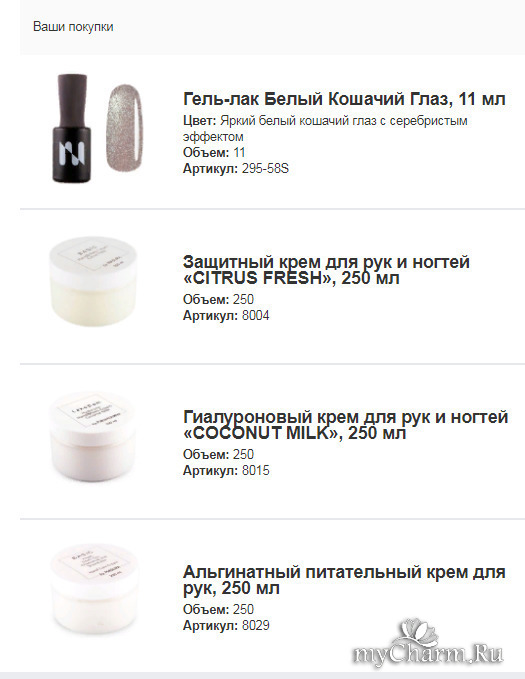Viewport: 525px width, 679px height.
Task: Click the Ваши покупки section header
Action: pos(73,27)
